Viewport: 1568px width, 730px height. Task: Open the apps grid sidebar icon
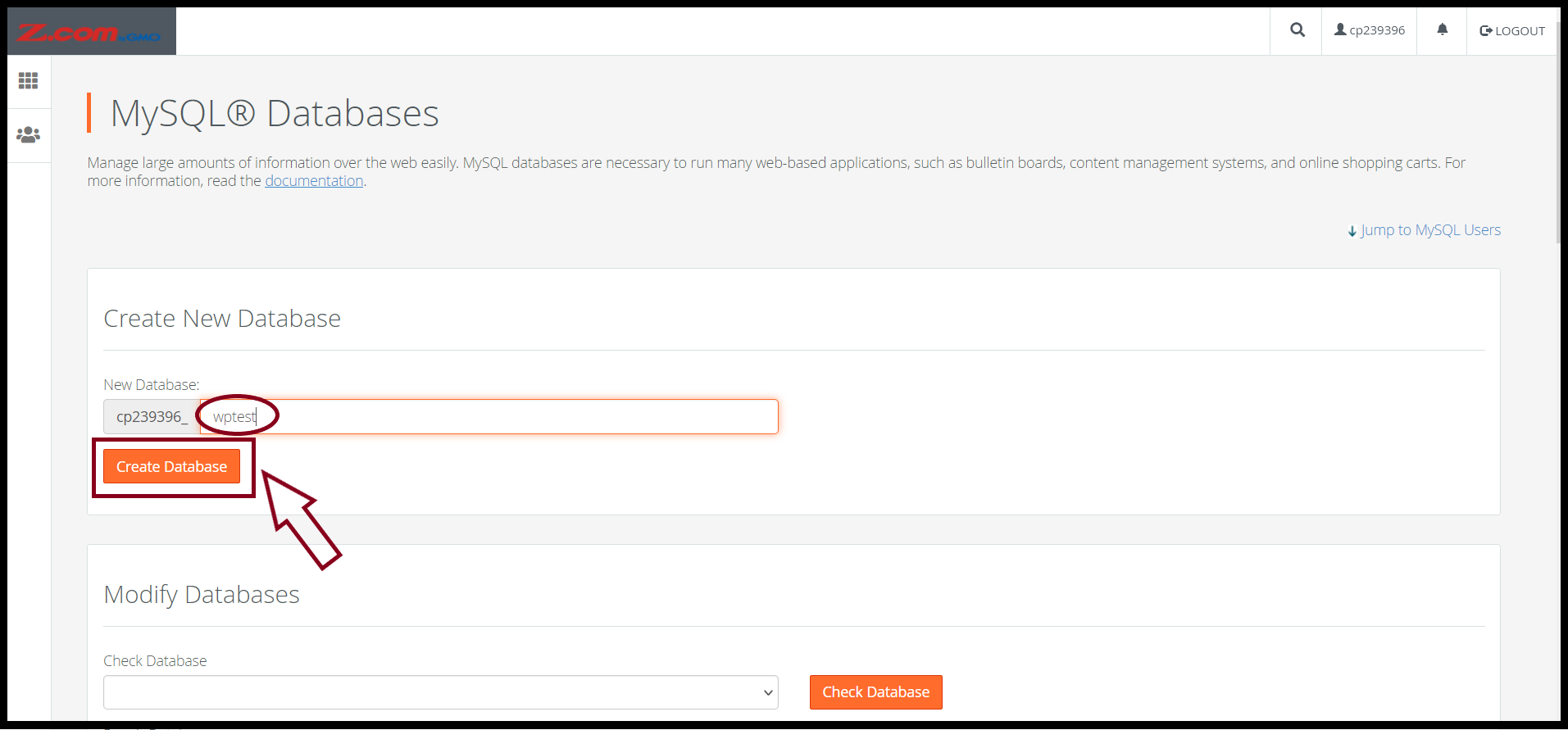pyautogui.click(x=29, y=81)
